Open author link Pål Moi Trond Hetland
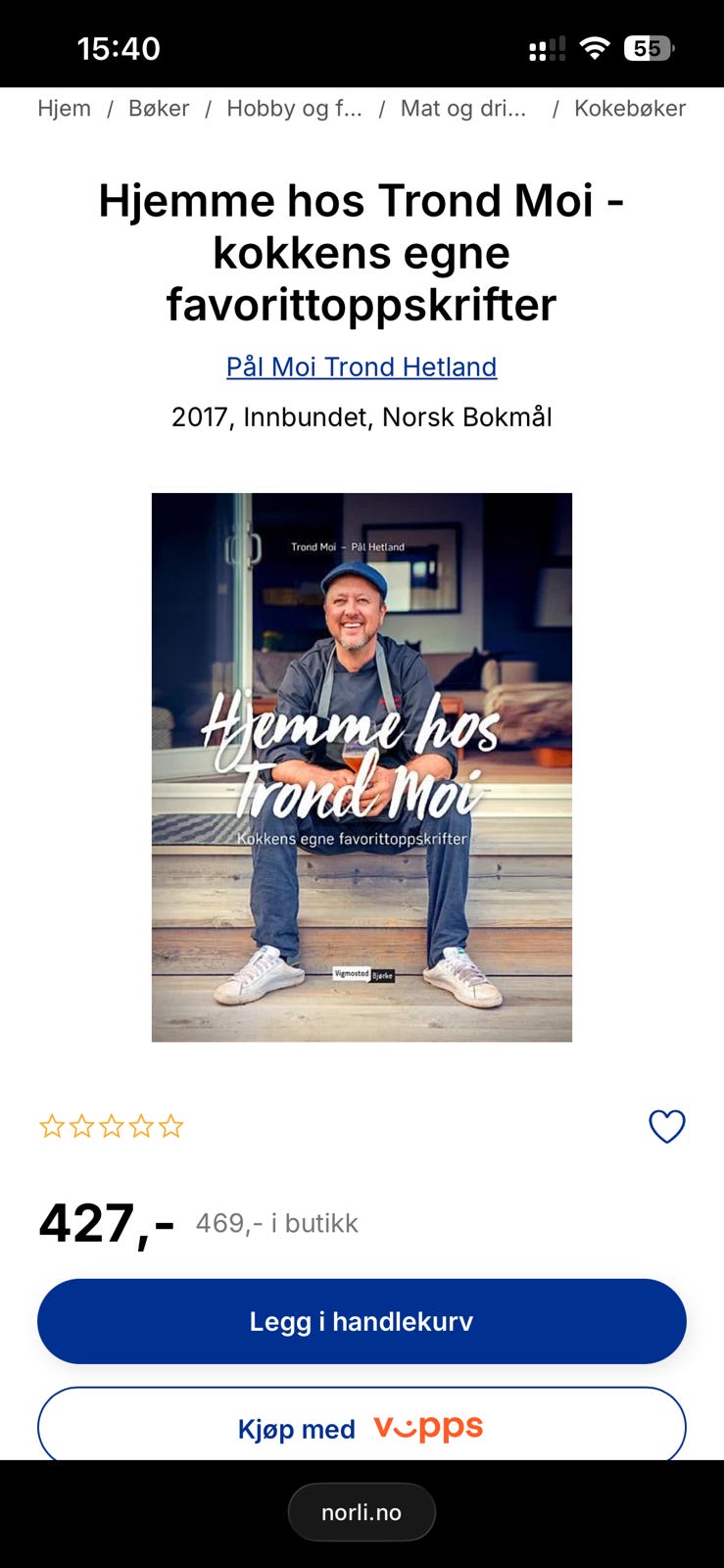Screen dimensions: 724x1568 click(x=362, y=367)
